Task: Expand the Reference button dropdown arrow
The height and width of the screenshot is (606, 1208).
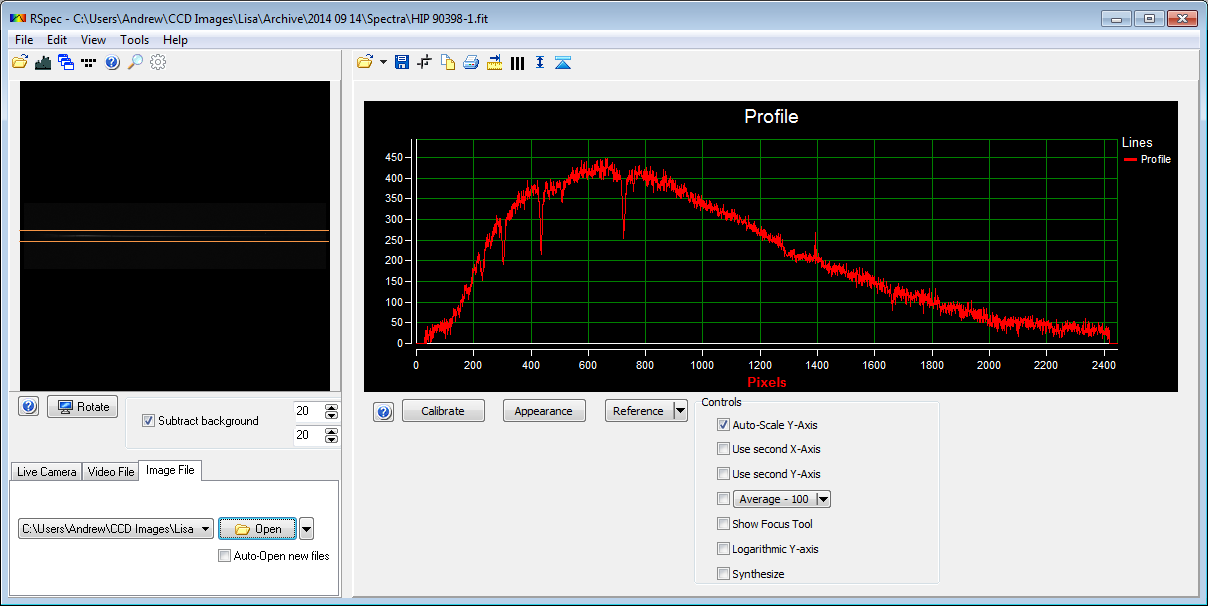Action: pos(681,411)
